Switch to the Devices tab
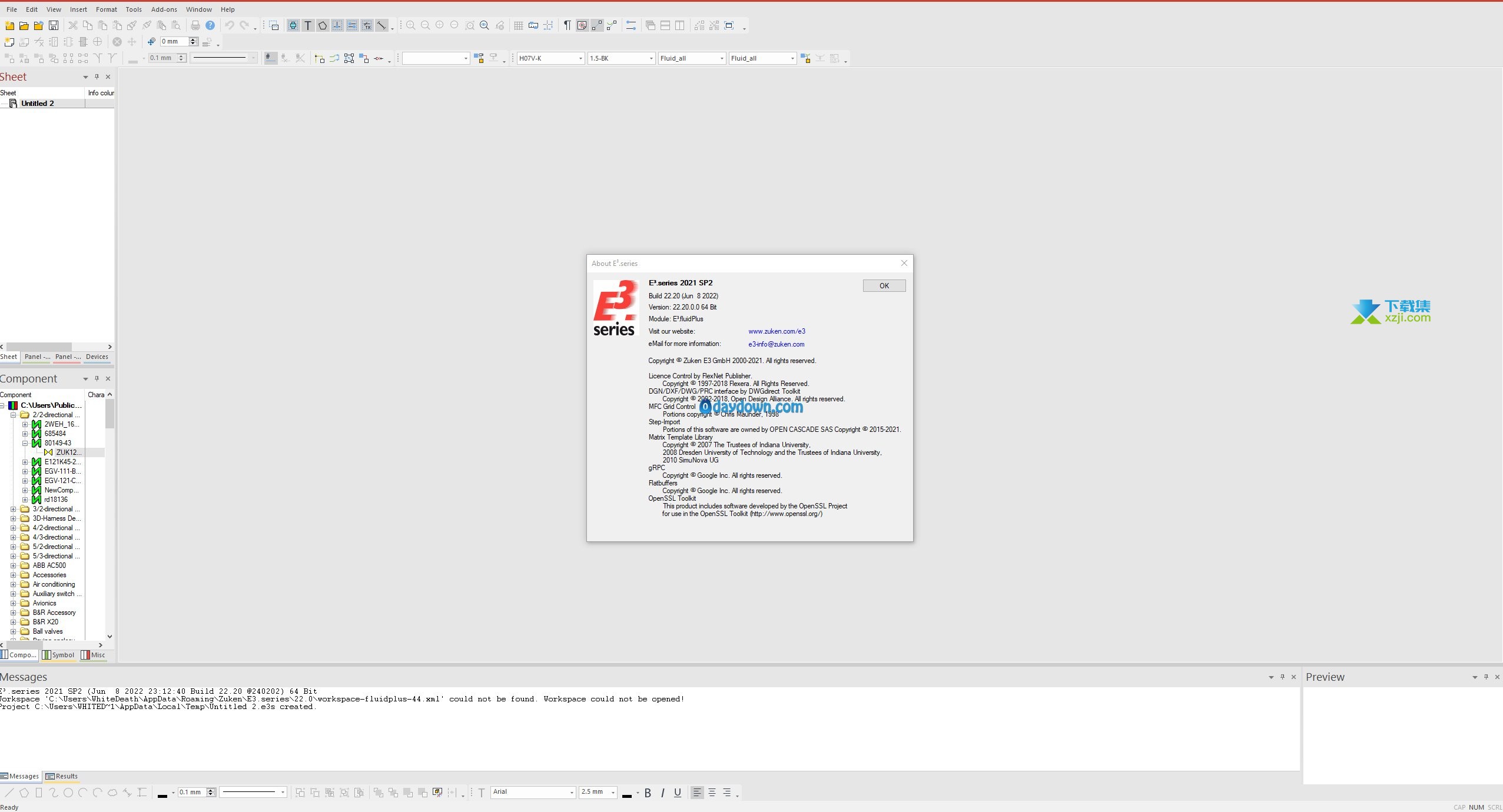This screenshot has height=812, width=1503. pos(97,357)
